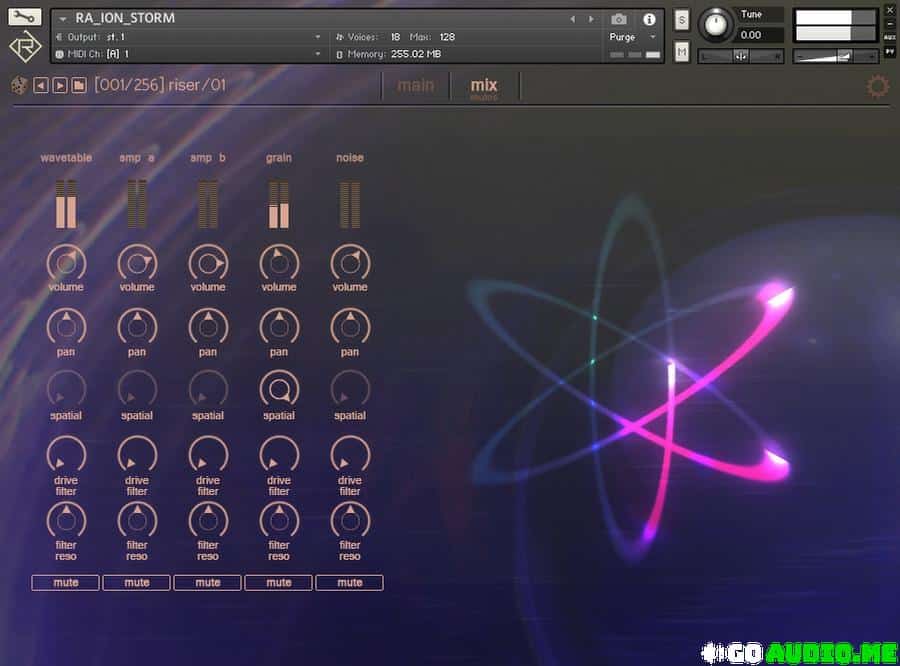Screen dimensions: 900x666
Task: Click the noise drive filter knob
Action: tap(350, 455)
